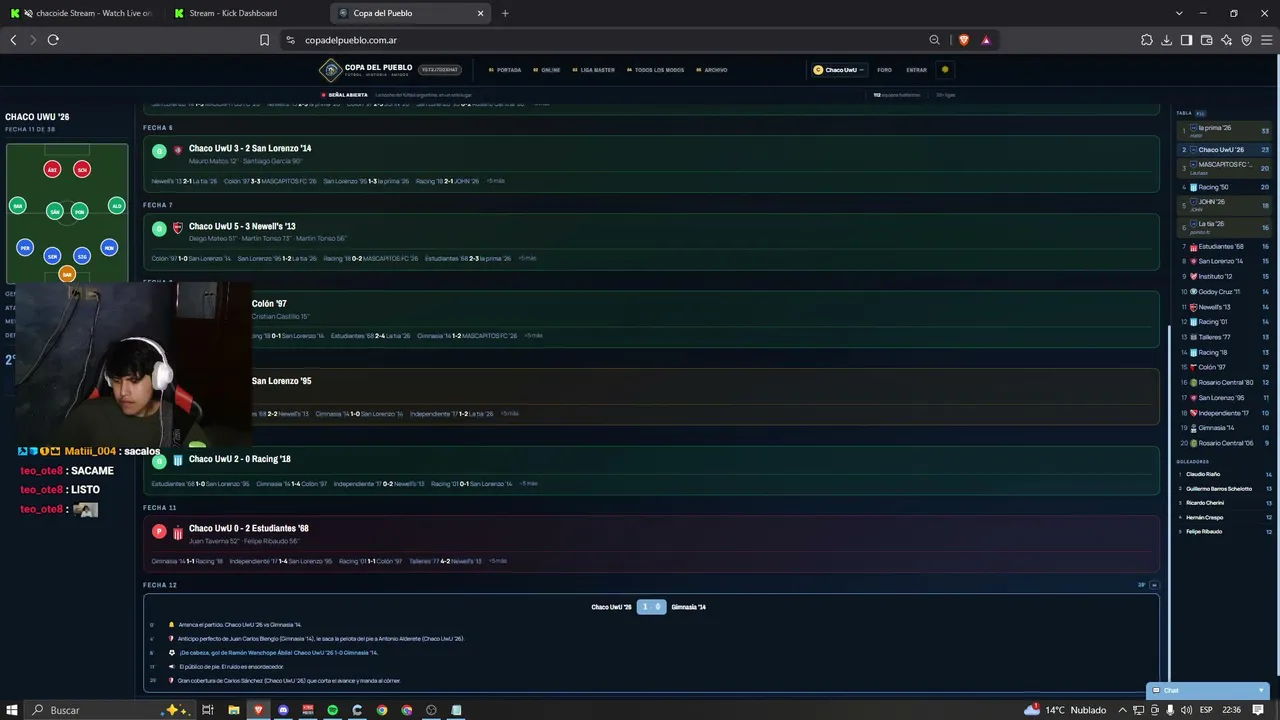Open Discord from the taskbar

[283, 710]
